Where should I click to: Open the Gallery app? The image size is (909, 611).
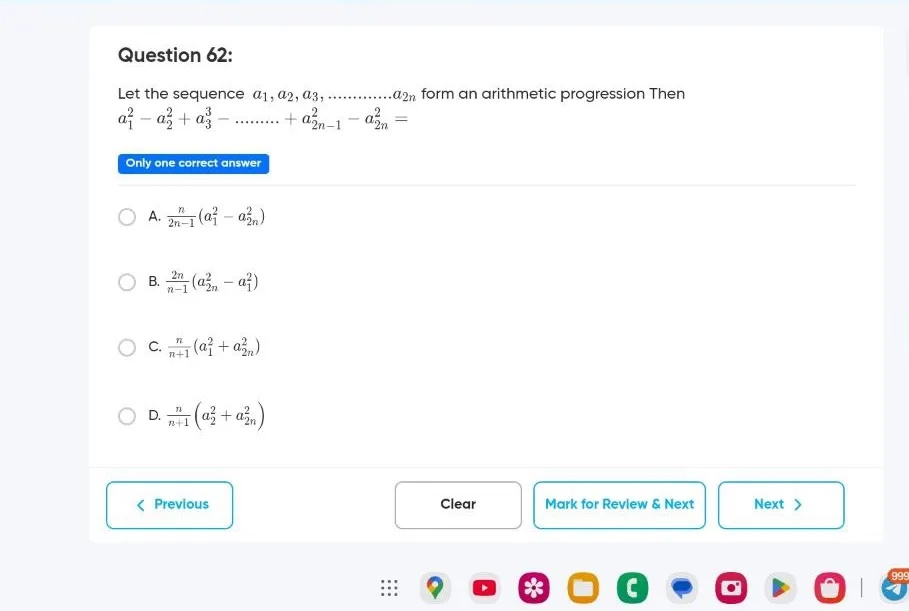pos(534,588)
